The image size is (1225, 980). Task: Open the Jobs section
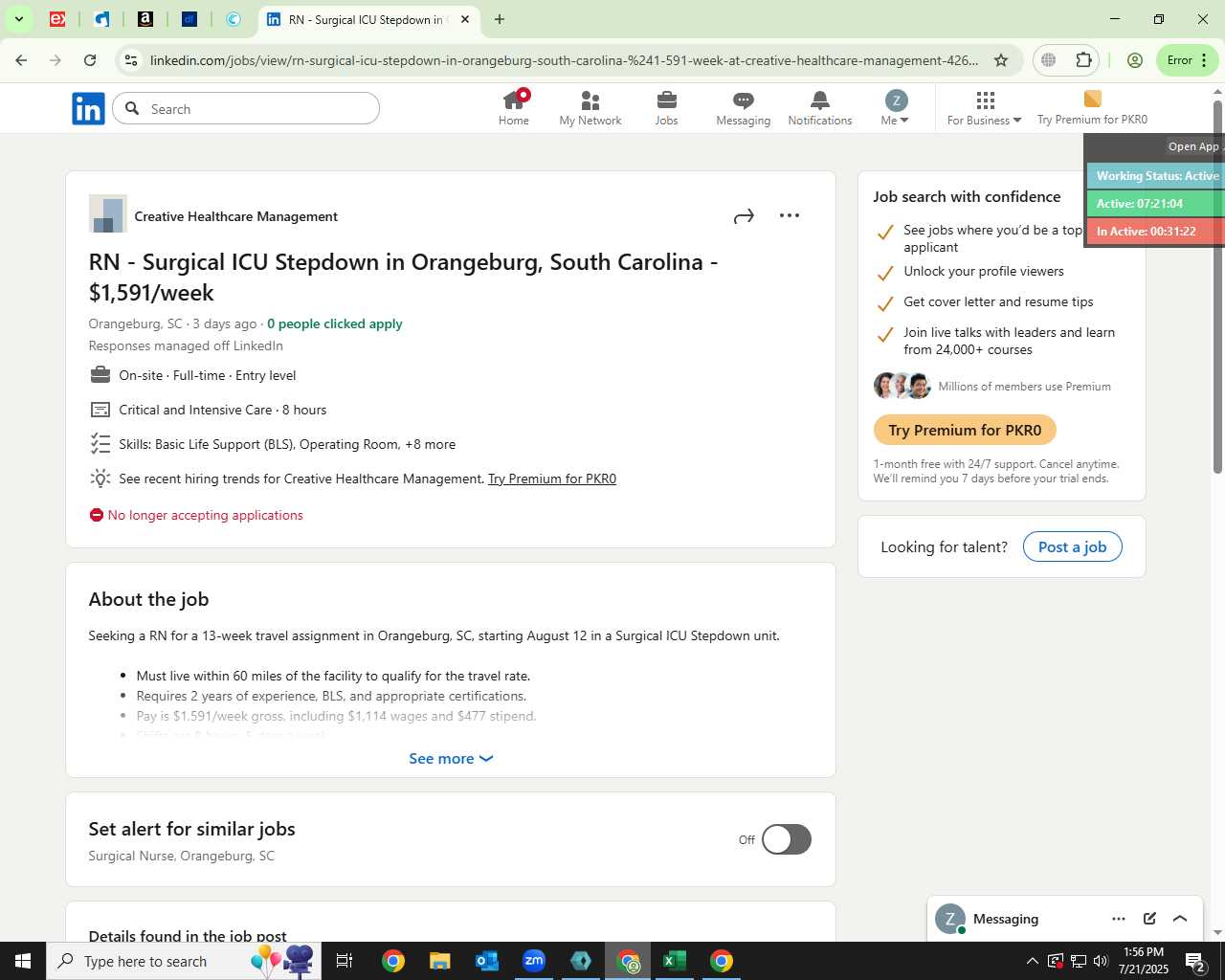[667, 108]
